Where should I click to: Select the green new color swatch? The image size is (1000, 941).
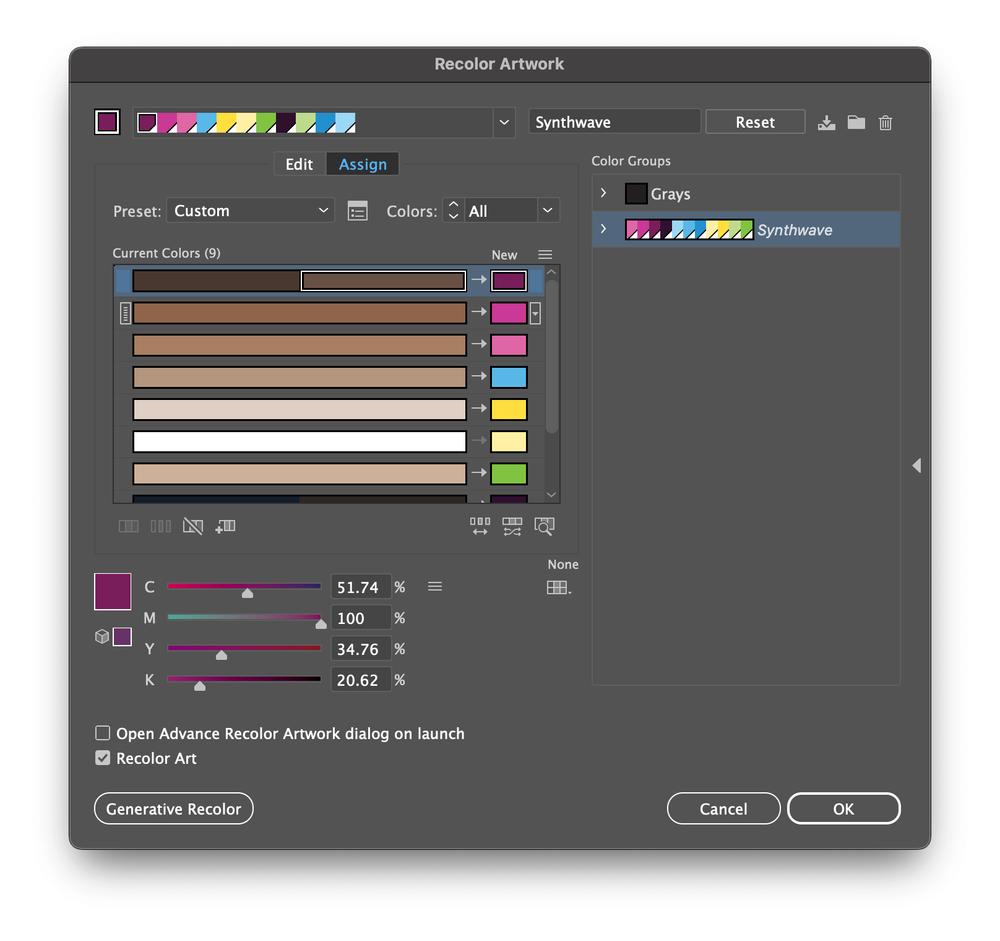click(508, 473)
